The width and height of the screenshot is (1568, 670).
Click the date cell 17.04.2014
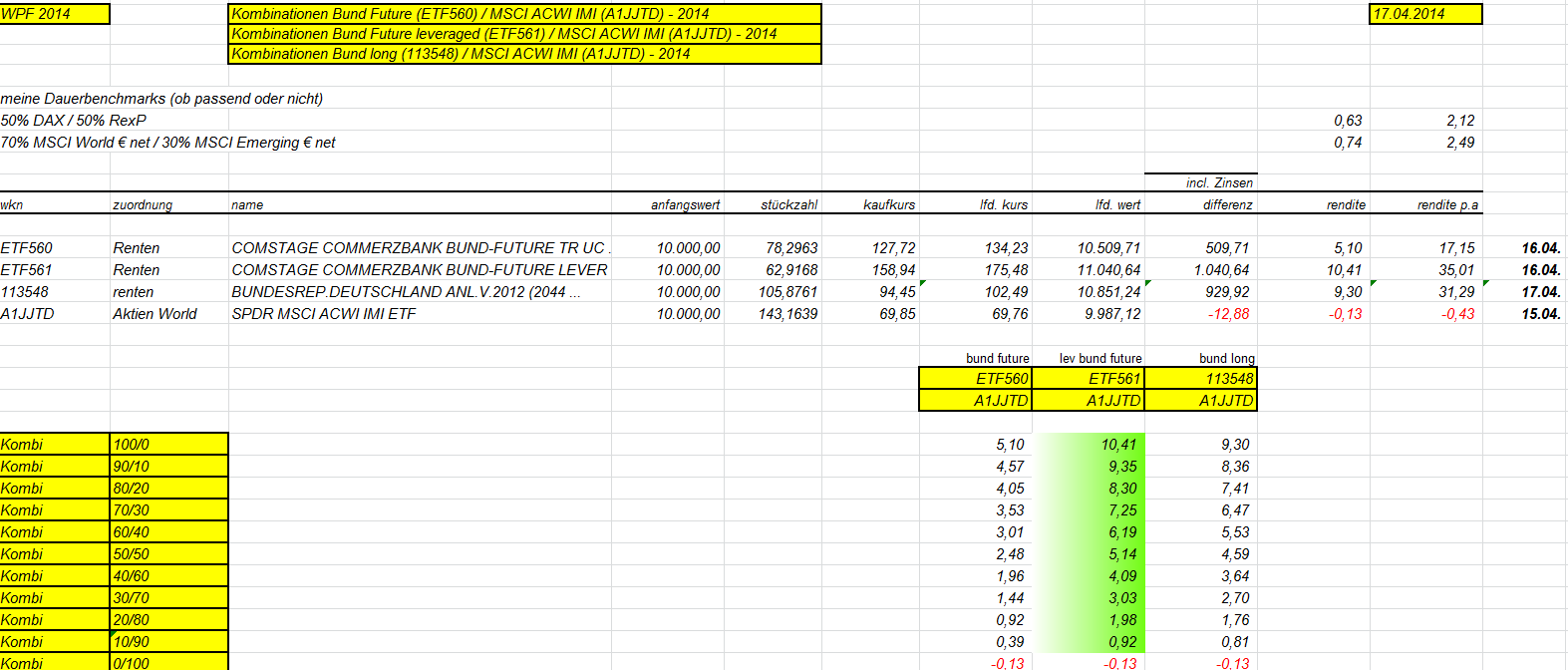pos(1424,14)
